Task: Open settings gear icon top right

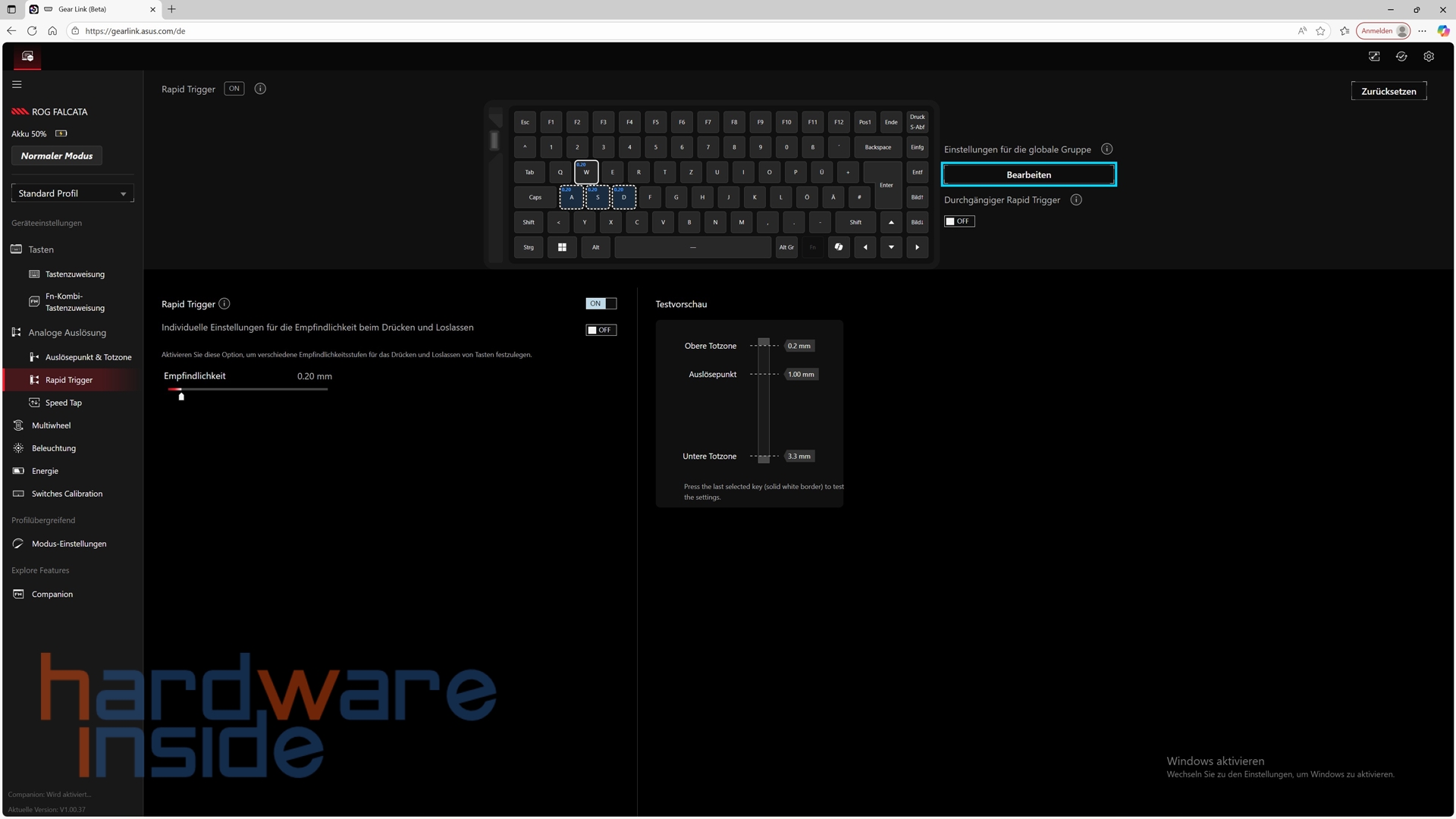Action: (x=1429, y=56)
